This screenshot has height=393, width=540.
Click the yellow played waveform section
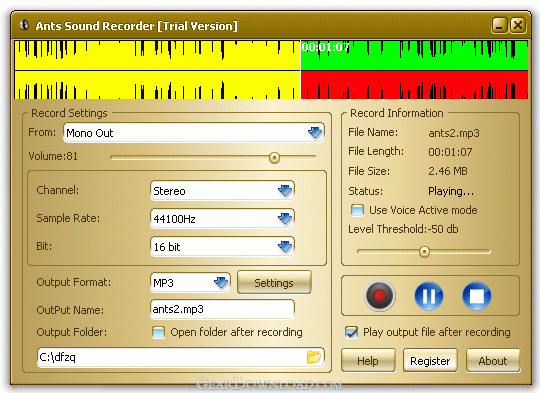tap(157, 70)
